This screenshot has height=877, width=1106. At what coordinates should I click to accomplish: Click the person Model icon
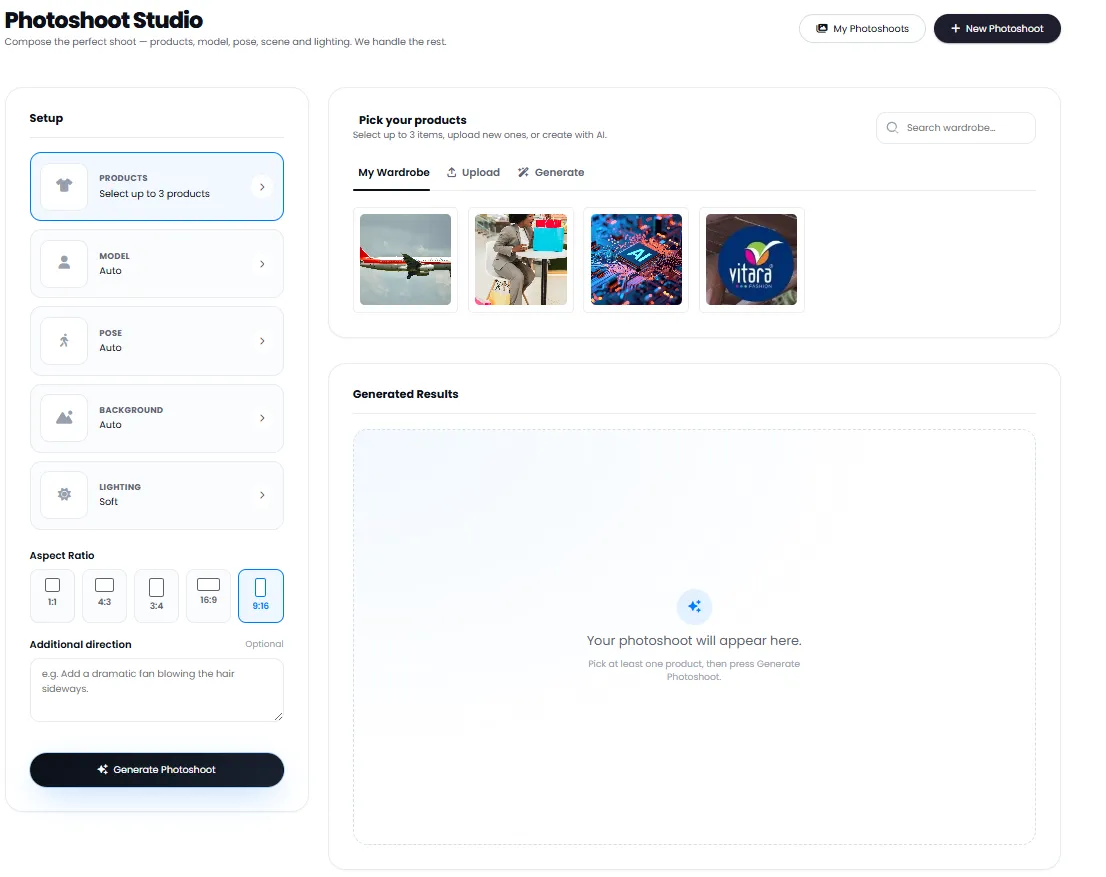(64, 263)
